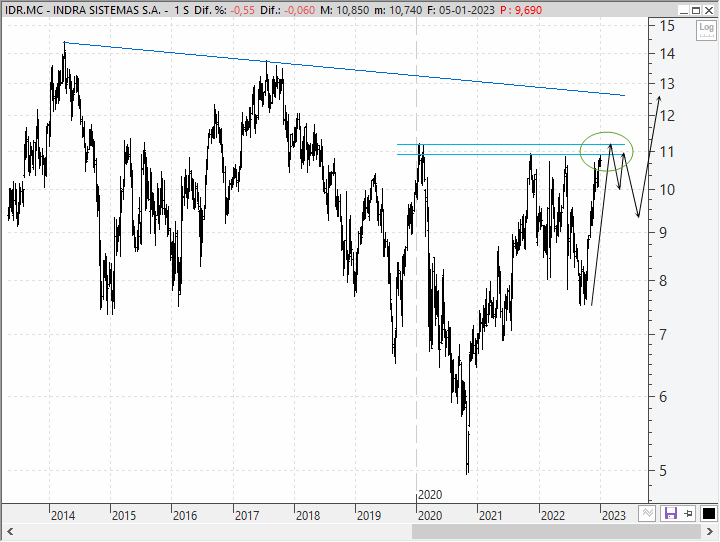Viewport: 720px width, 542px height.
Task: Click the 2020 cursor date marker label
Action: [x=430, y=495]
